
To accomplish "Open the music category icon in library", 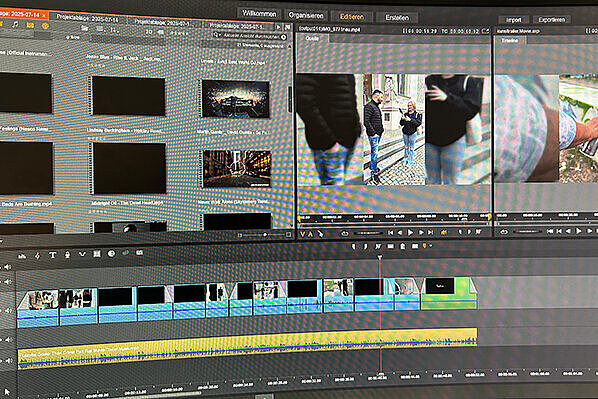I will click(x=15, y=24).
